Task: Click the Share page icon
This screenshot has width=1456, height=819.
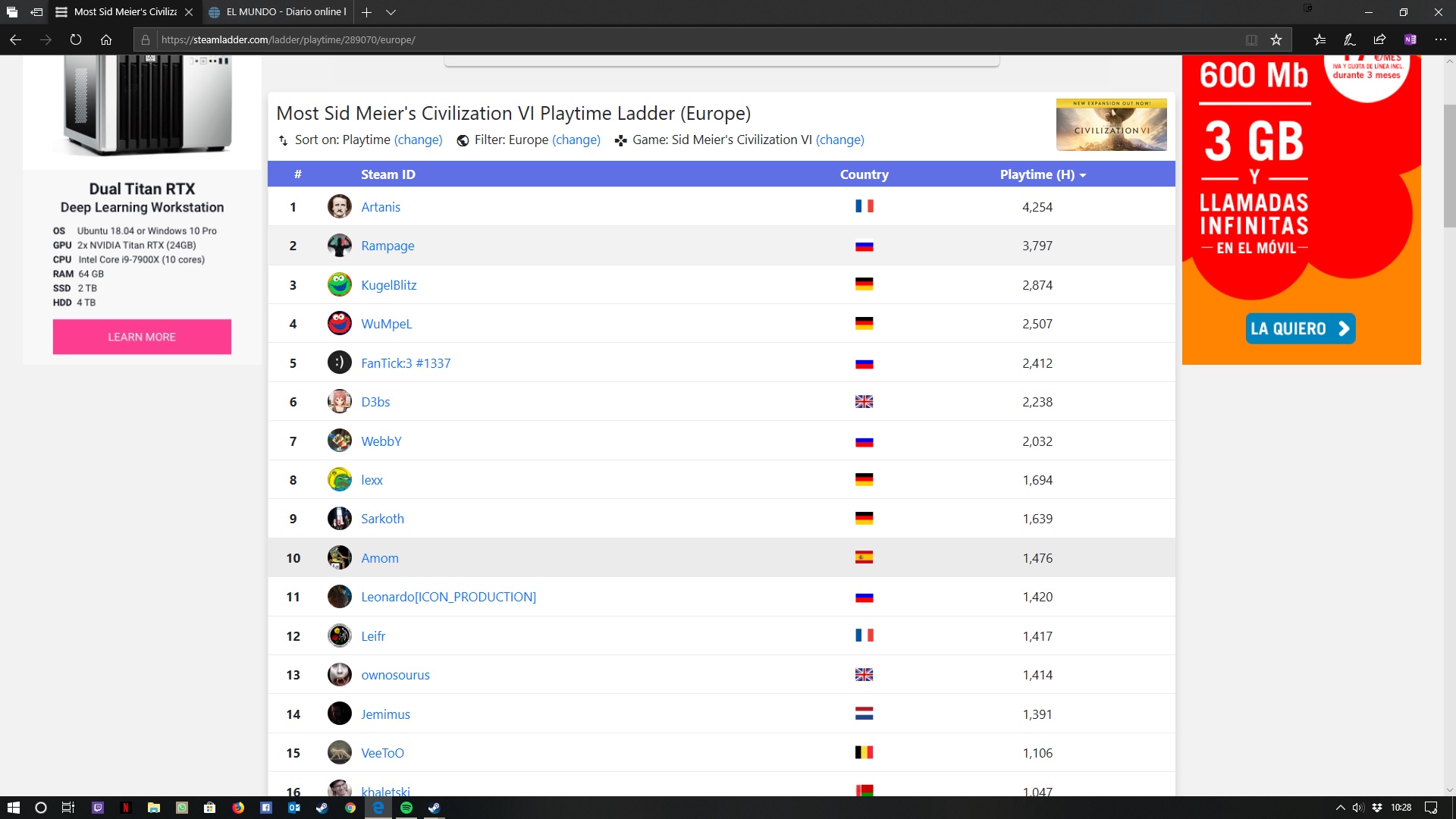Action: tap(1379, 39)
